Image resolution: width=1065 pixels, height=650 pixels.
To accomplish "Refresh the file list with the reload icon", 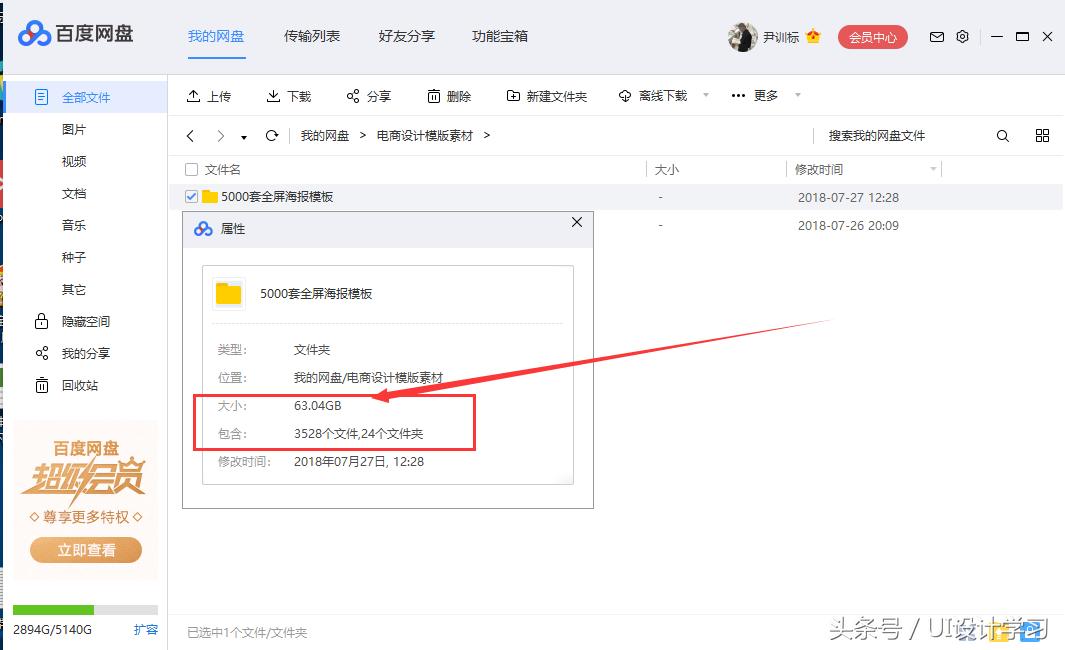I will (270, 135).
